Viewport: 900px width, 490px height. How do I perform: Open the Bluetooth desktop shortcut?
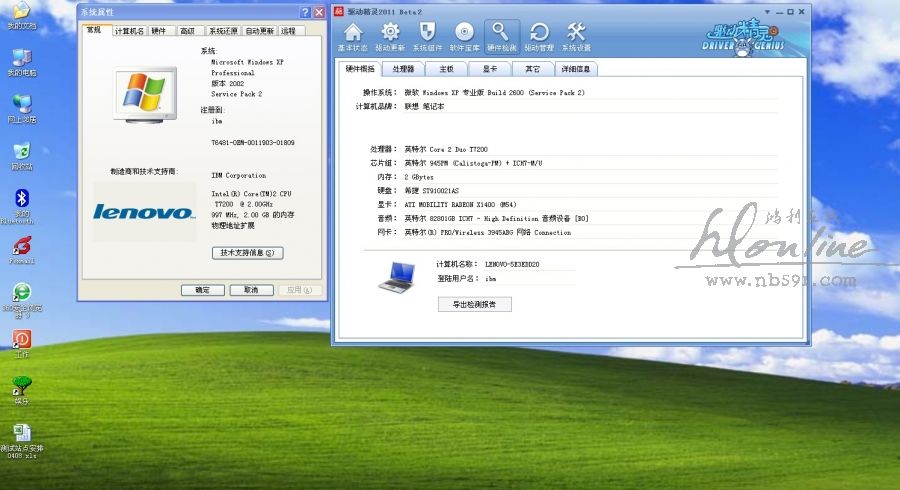click(x=21, y=200)
